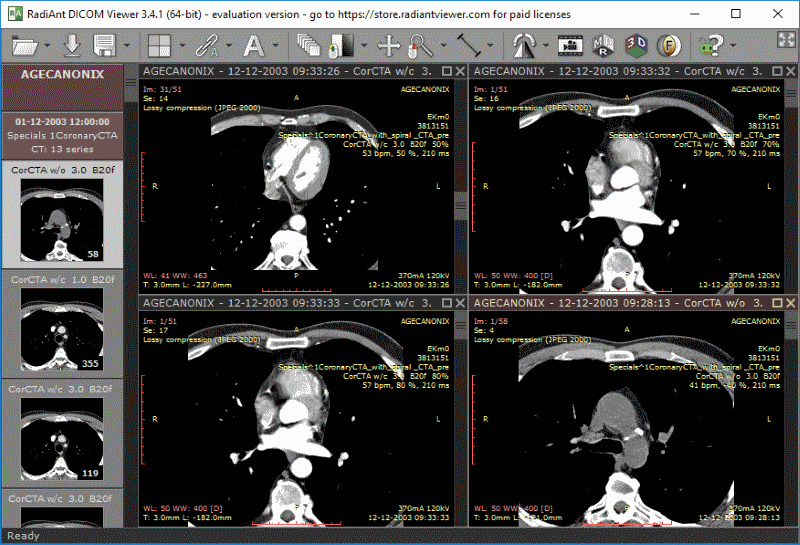This screenshot has height=545, width=800.
Task: Expand the synchronization options dropdown arrow
Action: pyautogui.click(x=229, y=45)
